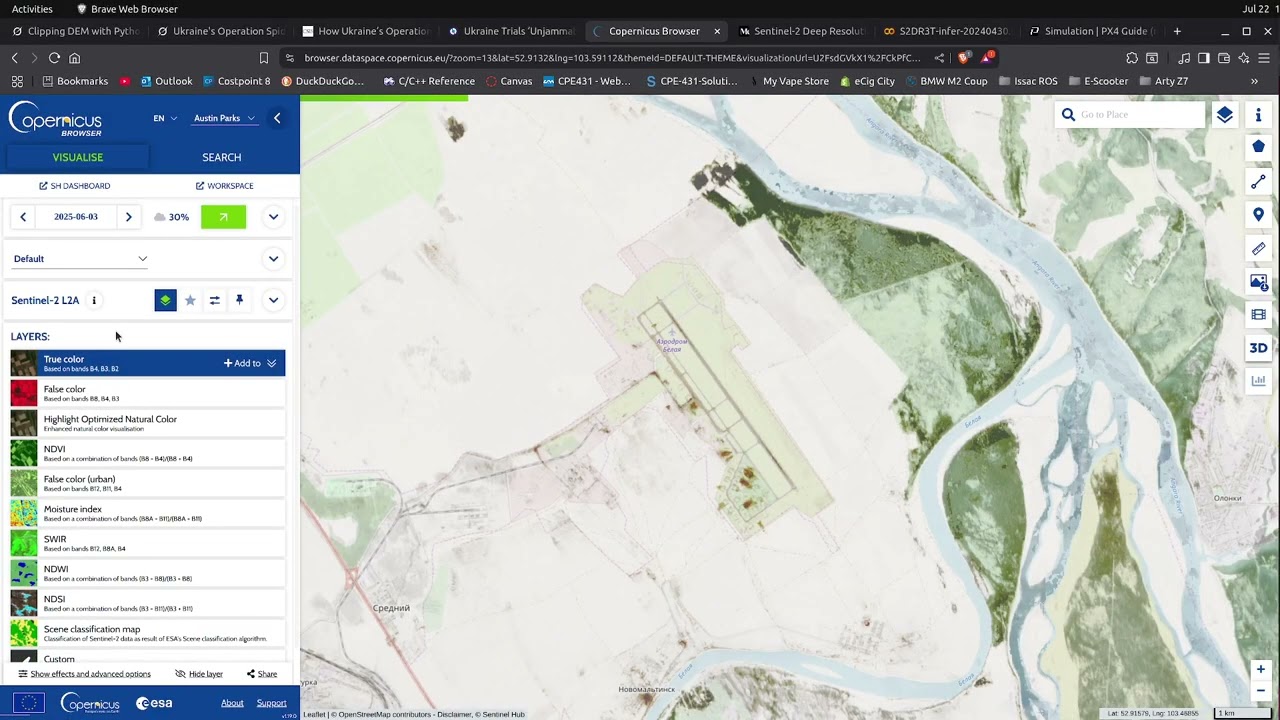Select Highlight Optimized Natural Color layer

[x=148, y=423]
